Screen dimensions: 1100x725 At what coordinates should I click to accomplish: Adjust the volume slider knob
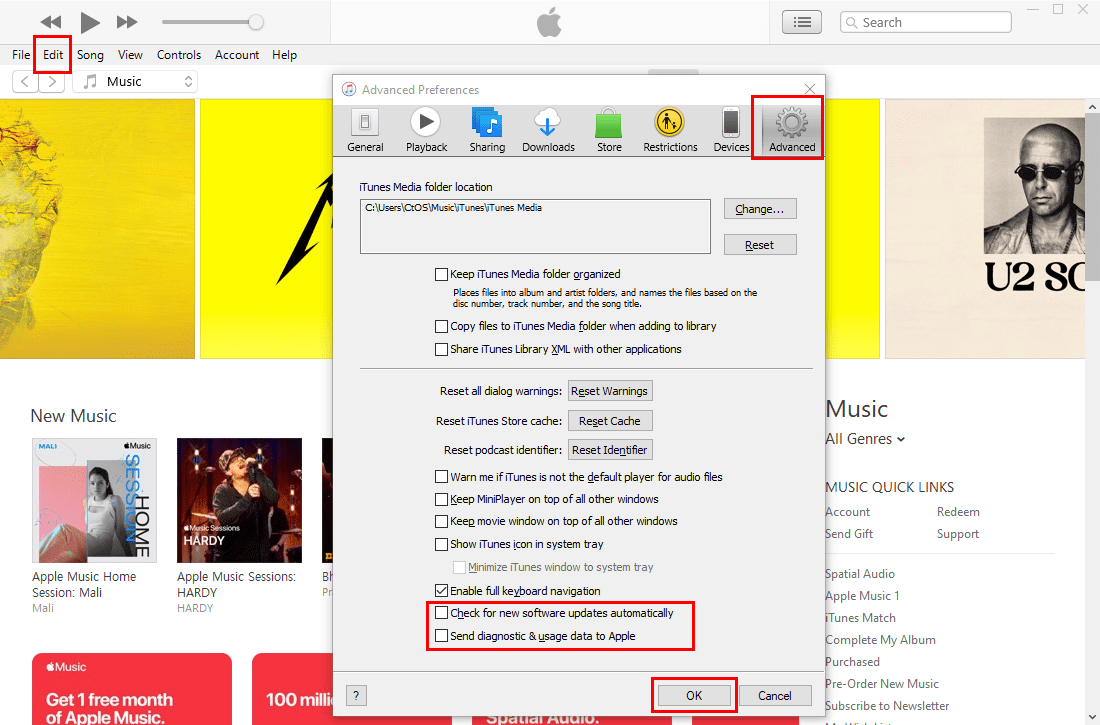tap(256, 22)
